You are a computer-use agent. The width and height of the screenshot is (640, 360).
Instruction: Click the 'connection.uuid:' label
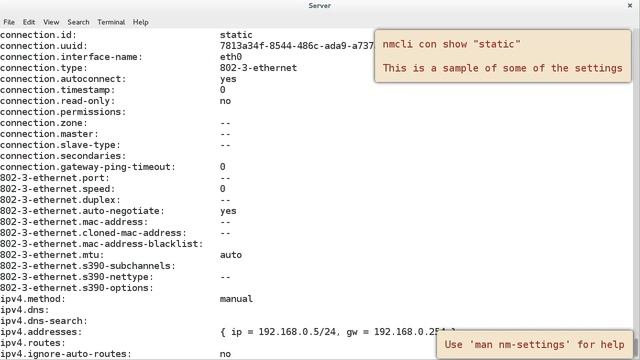pos(44,46)
